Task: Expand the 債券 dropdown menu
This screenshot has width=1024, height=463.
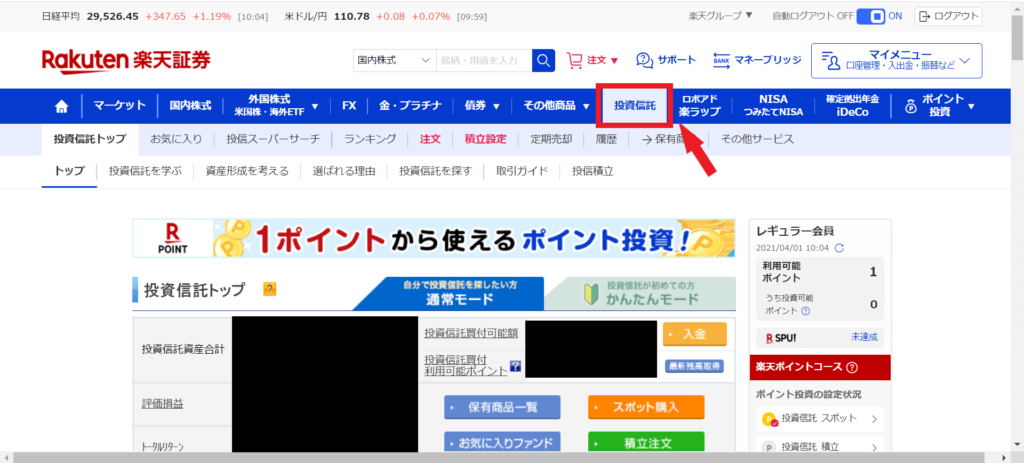Action: point(482,106)
